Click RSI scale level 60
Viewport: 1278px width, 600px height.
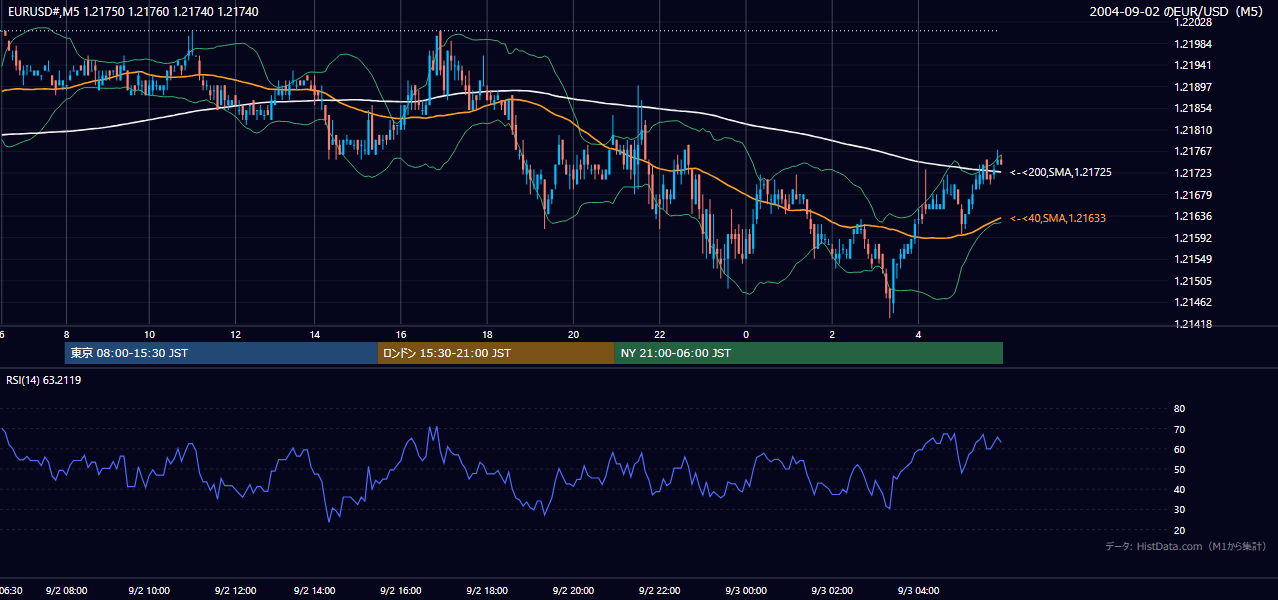[1179, 449]
